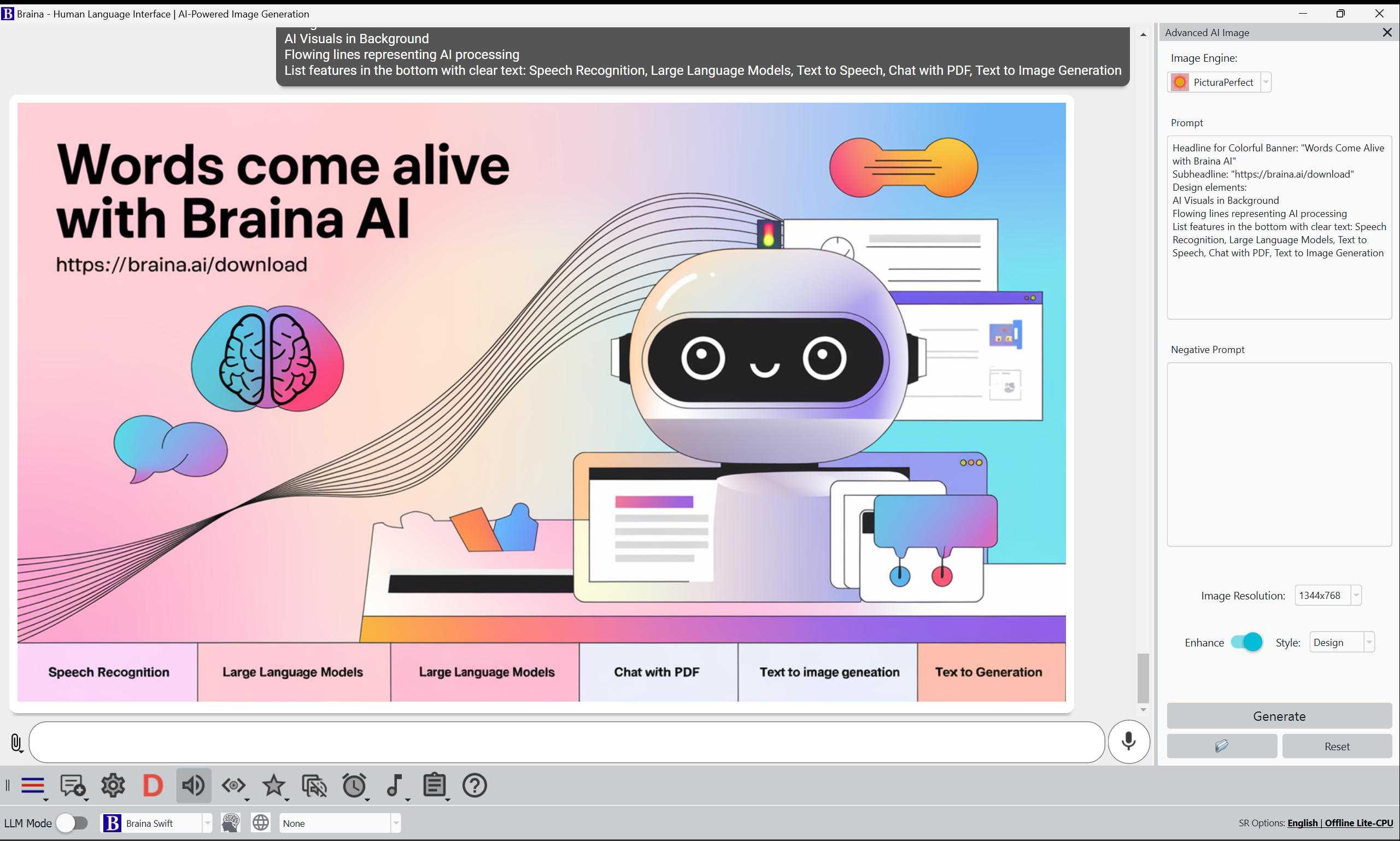Select the Speech Recognition tab
The image size is (1400, 841).
coord(108,671)
